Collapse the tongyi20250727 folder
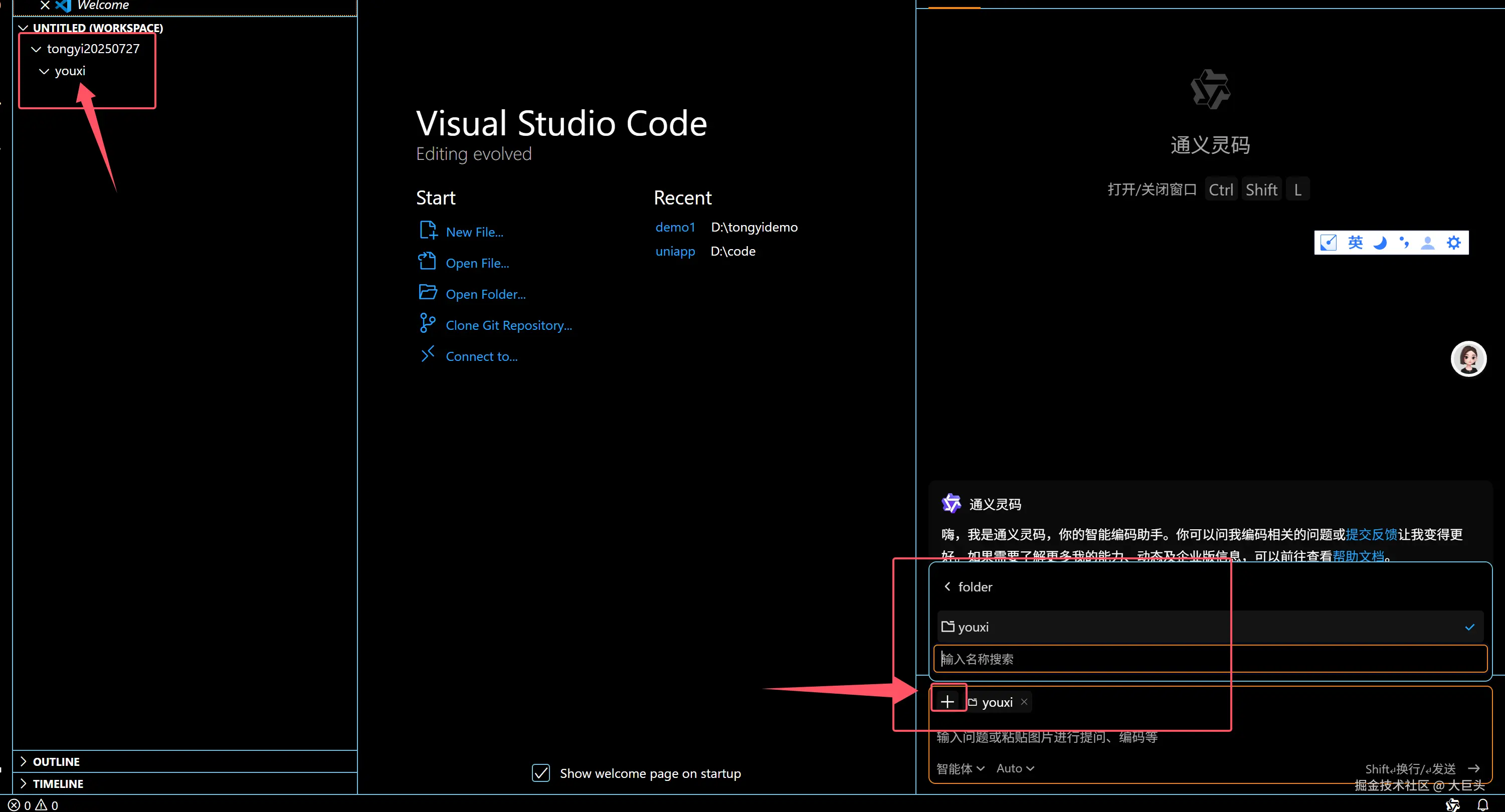1505x812 pixels. tap(36, 49)
